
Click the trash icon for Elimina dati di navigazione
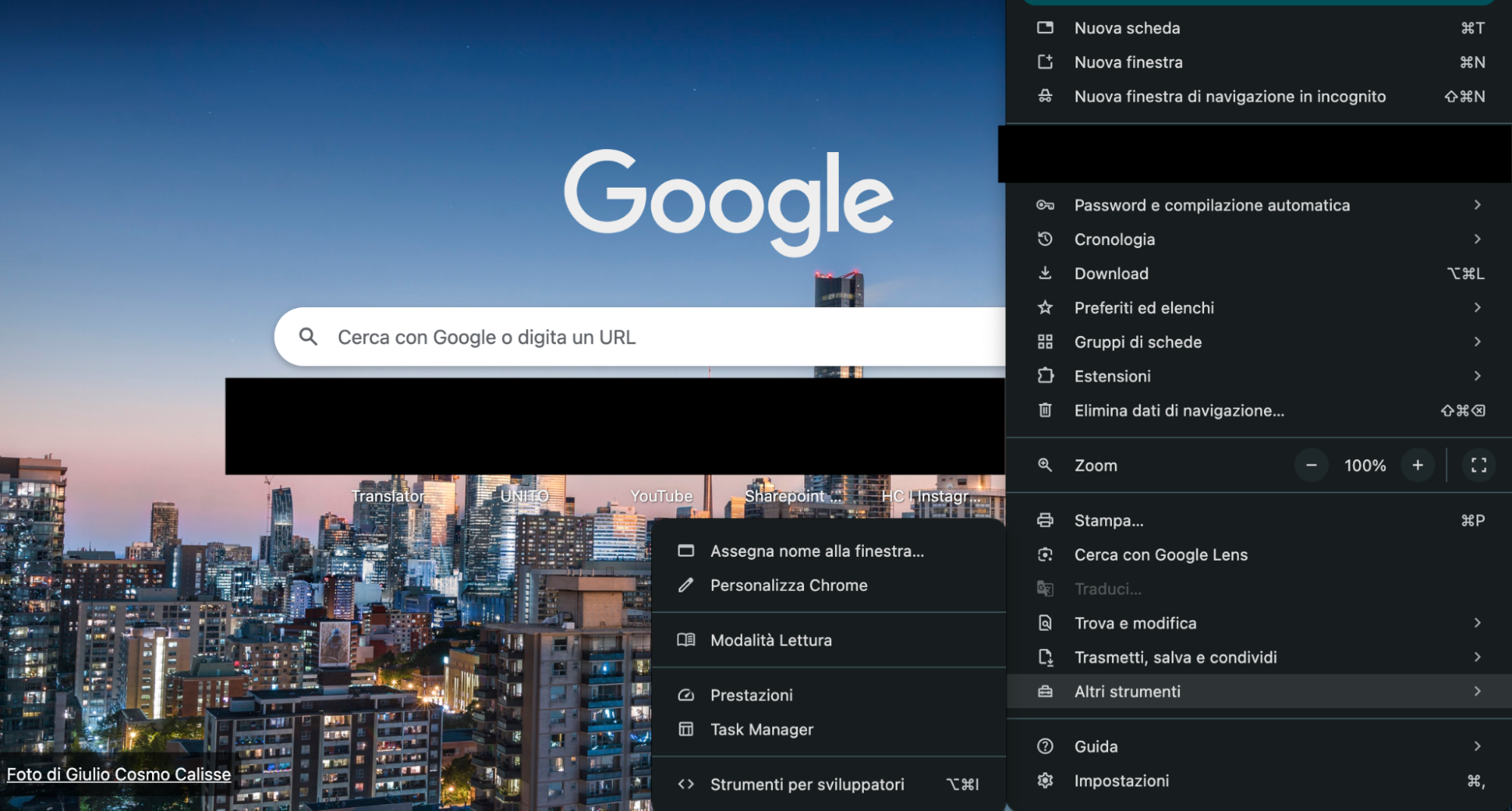tap(1046, 410)
